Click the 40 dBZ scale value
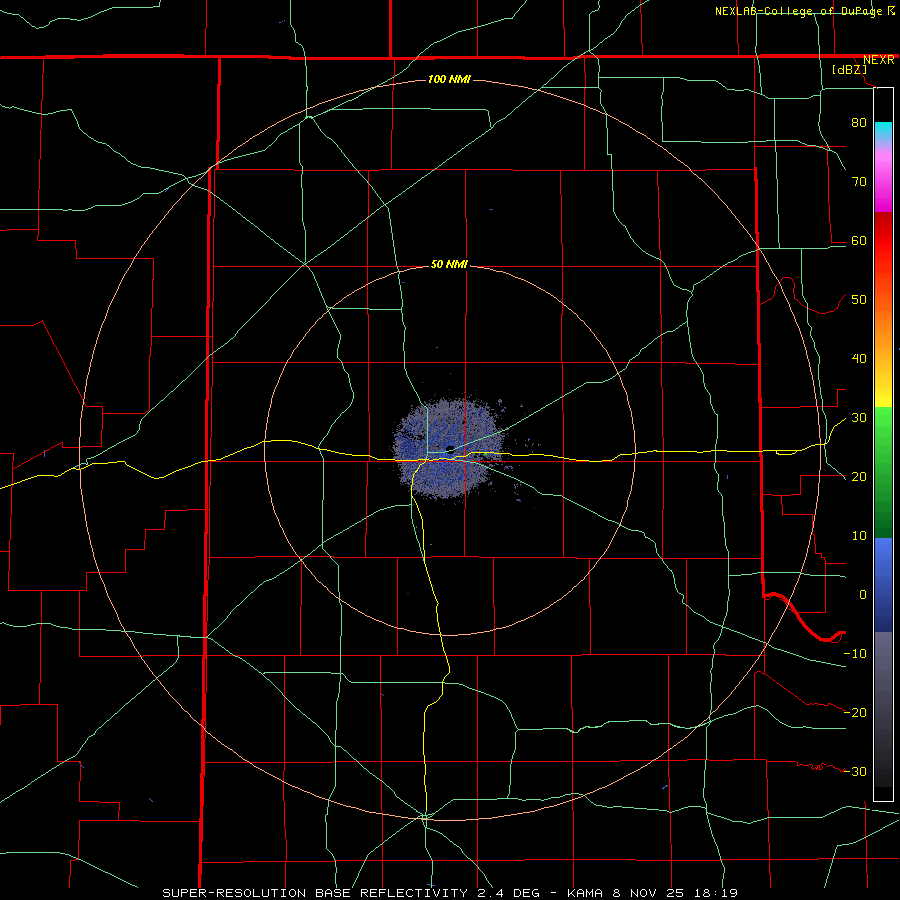Image resolution: width=900 pixels, height=900 pixels. (x=859, y=358)
